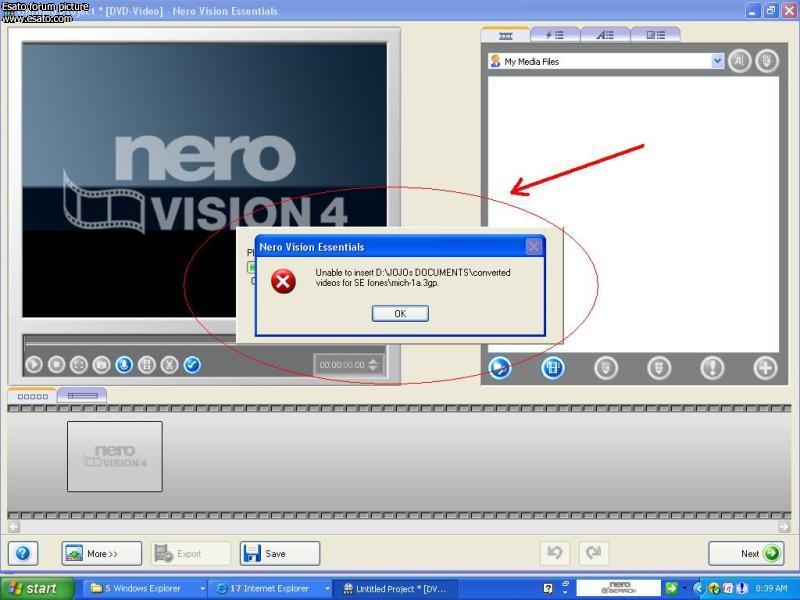Switch to the storyboard view tab
The width and height of the screenshot is (800, 600).
click(x=32, y=396)
